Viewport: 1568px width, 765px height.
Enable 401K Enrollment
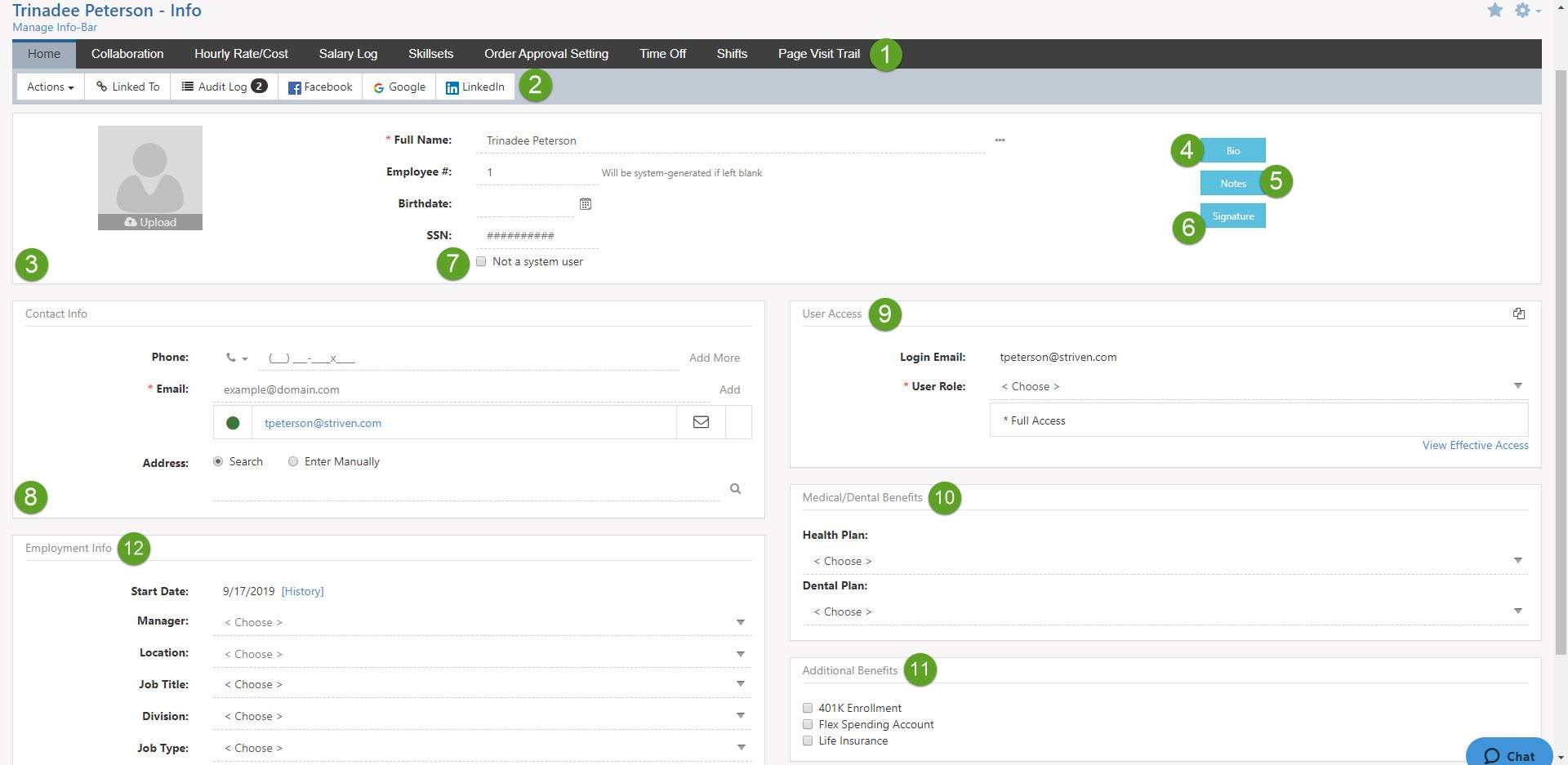click(x=808, y=708)
